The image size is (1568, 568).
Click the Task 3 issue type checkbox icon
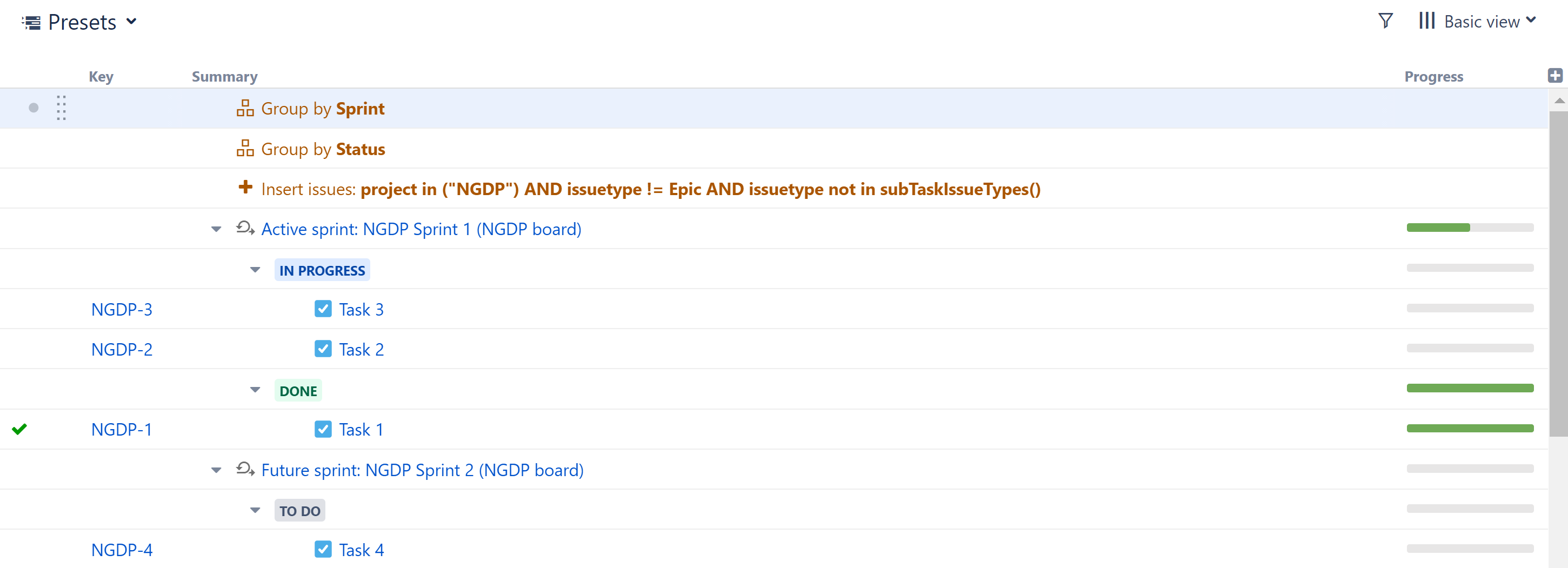click(323, 309)
